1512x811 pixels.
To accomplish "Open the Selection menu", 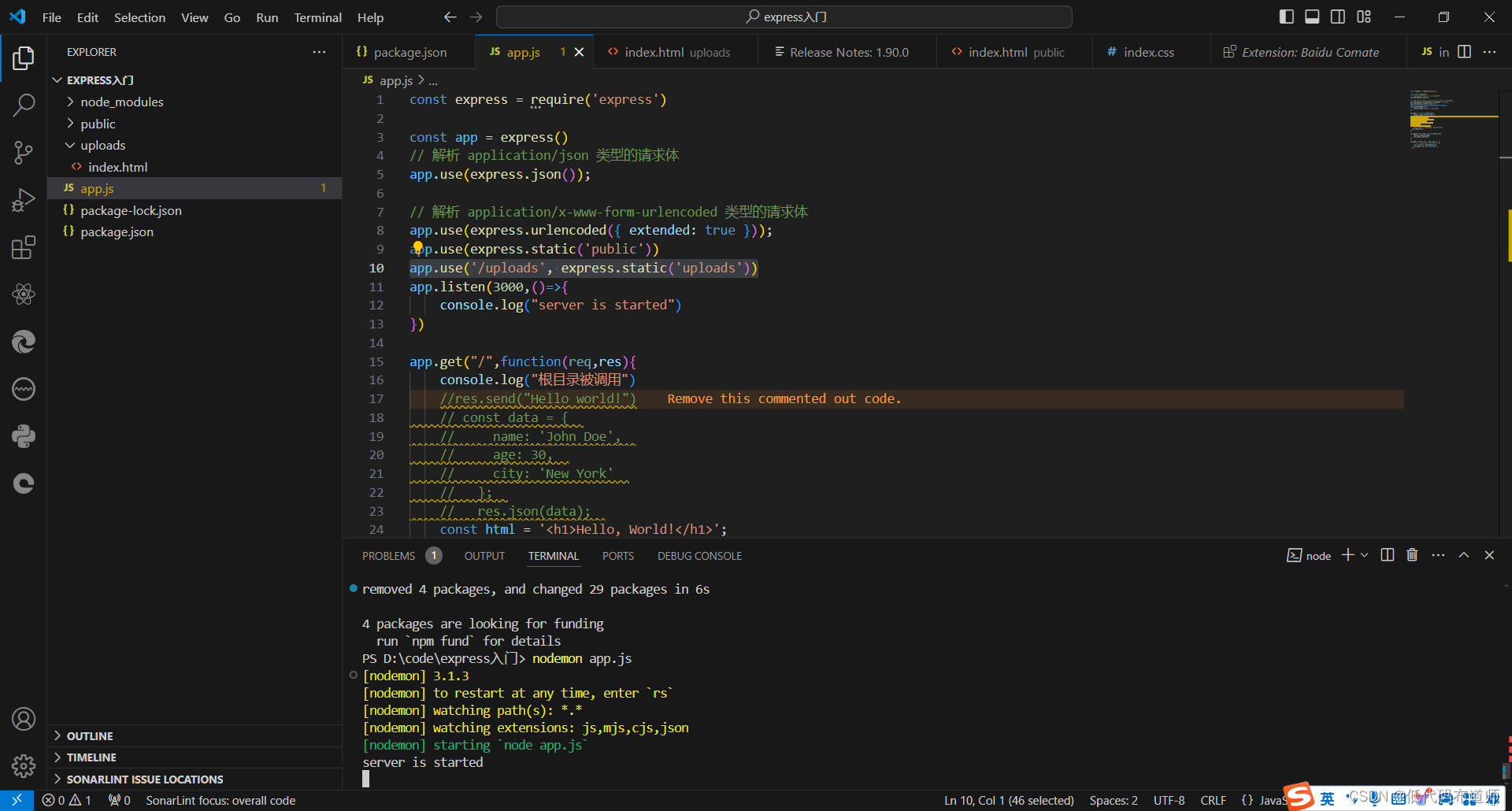I will 139,17.
